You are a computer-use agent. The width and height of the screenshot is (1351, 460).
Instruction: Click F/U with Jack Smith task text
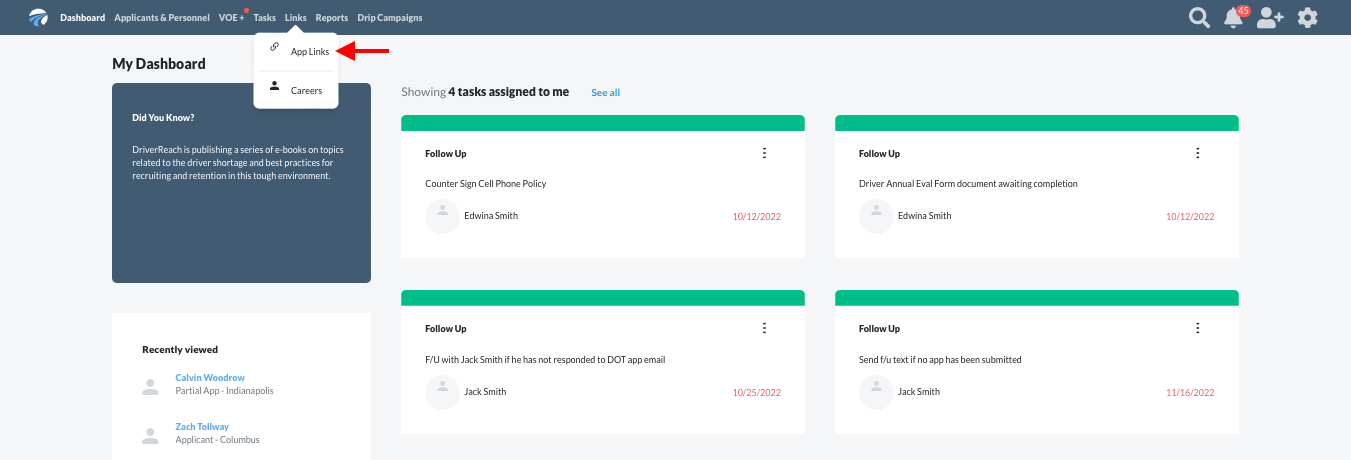545,359
